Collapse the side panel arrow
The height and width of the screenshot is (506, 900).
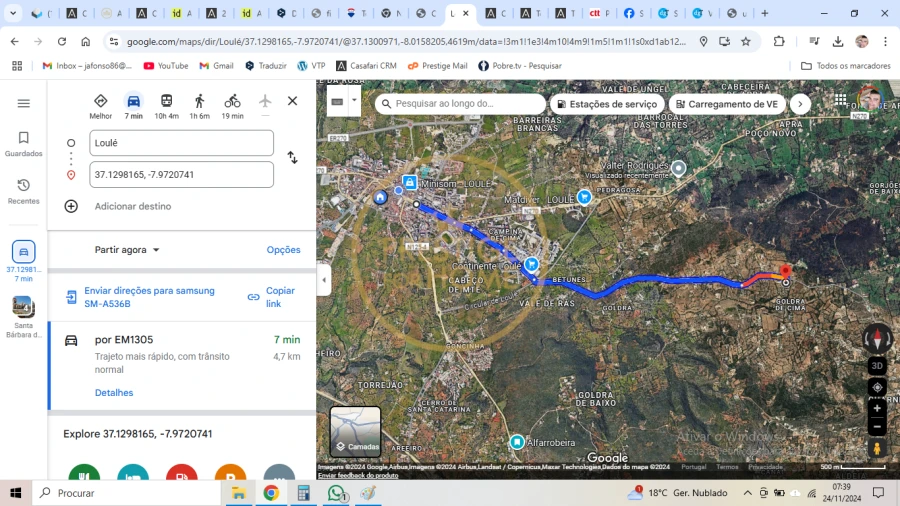click(323, 281)
